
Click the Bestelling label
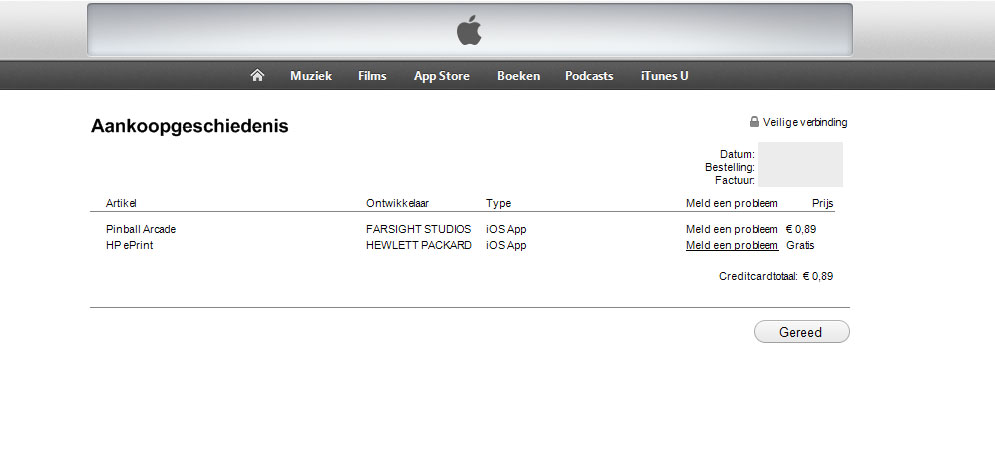click(x=730, y=167)
